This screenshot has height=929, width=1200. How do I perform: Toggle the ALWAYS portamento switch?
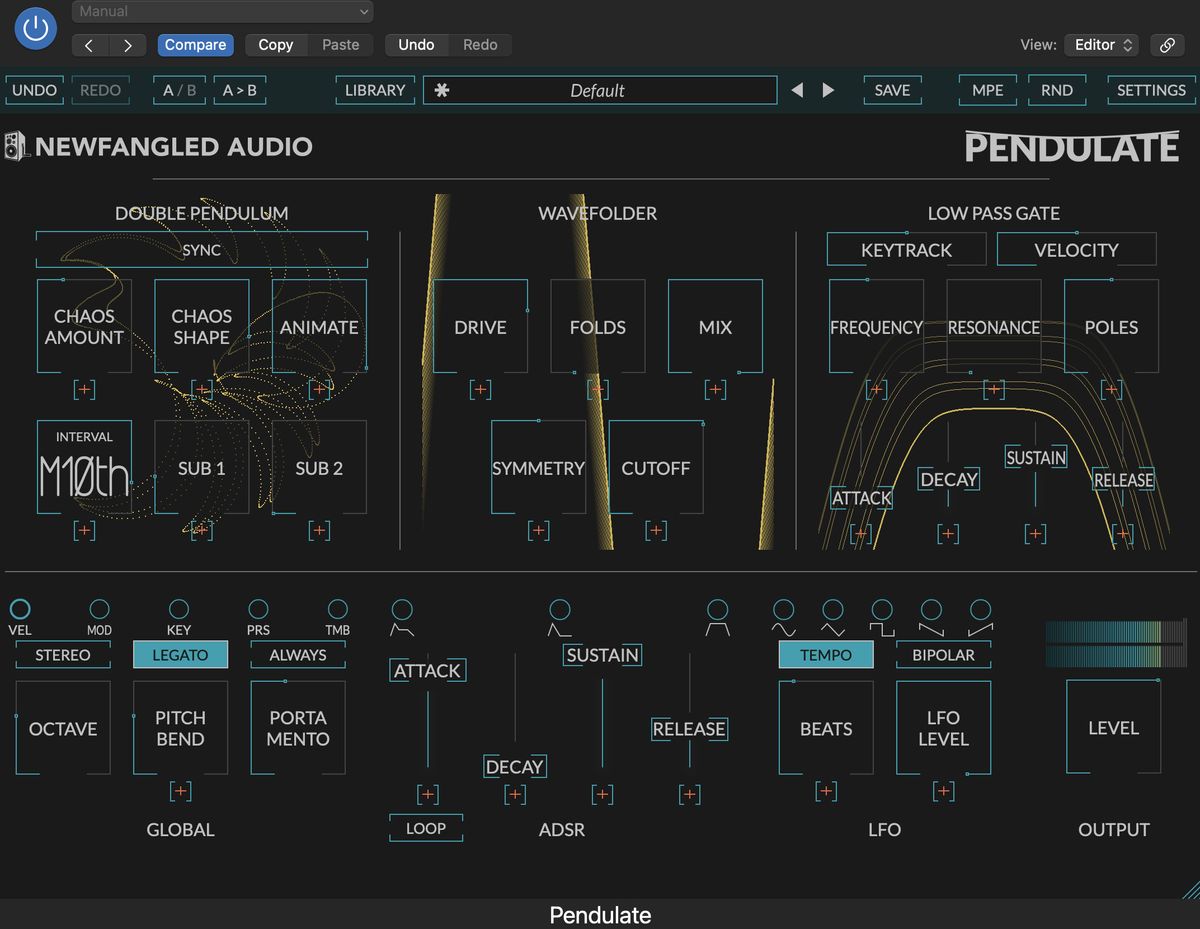[x=298, y=655]
